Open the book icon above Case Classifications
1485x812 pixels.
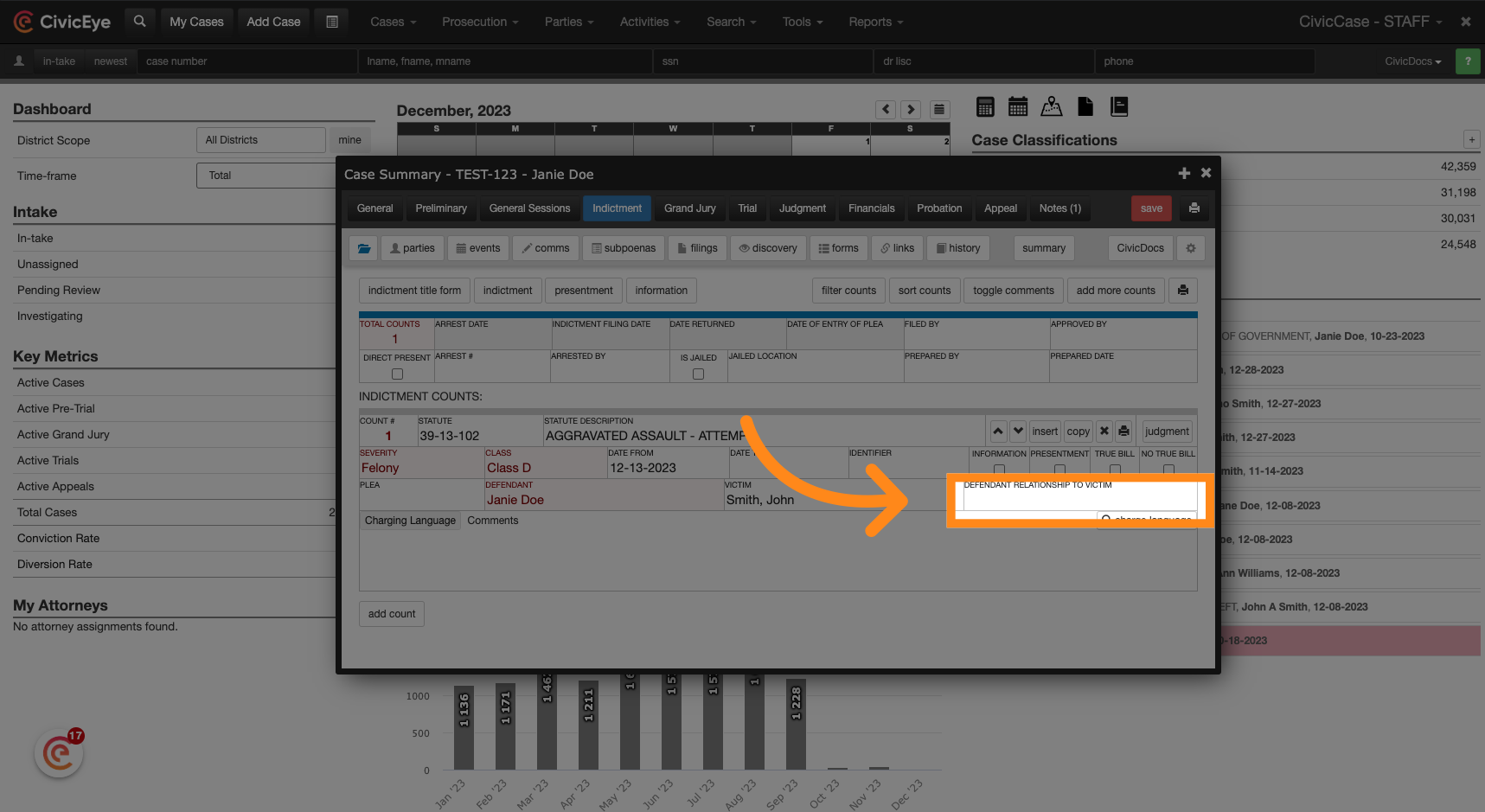coord(1119,106)
